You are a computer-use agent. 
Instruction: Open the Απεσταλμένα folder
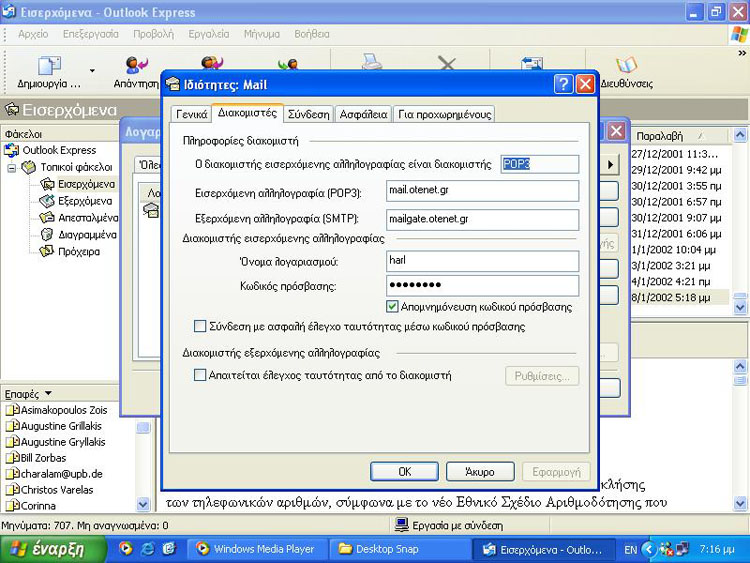88,218
